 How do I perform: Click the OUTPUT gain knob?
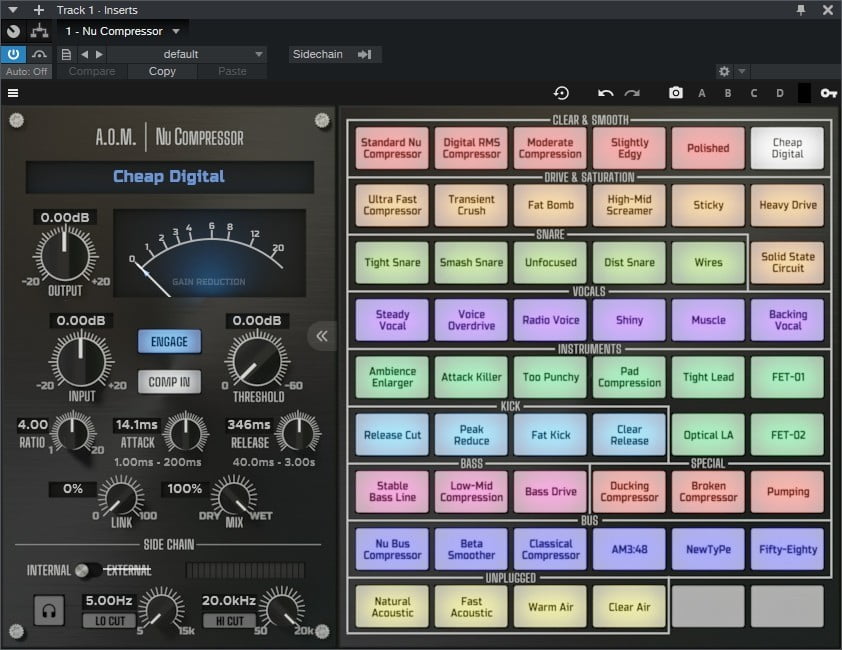pos(65,254)
